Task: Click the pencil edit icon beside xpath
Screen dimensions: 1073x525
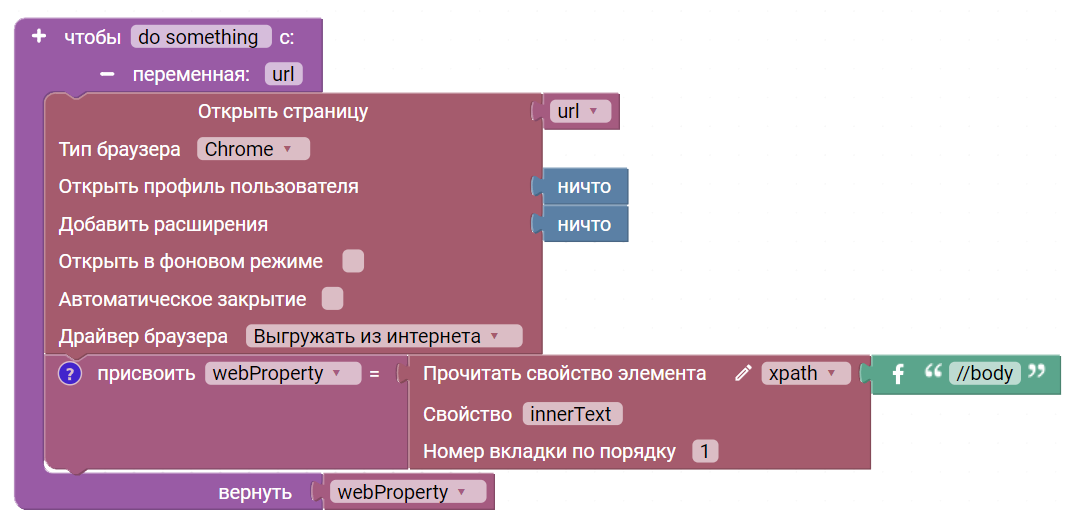Action: [x=742, y=373]
